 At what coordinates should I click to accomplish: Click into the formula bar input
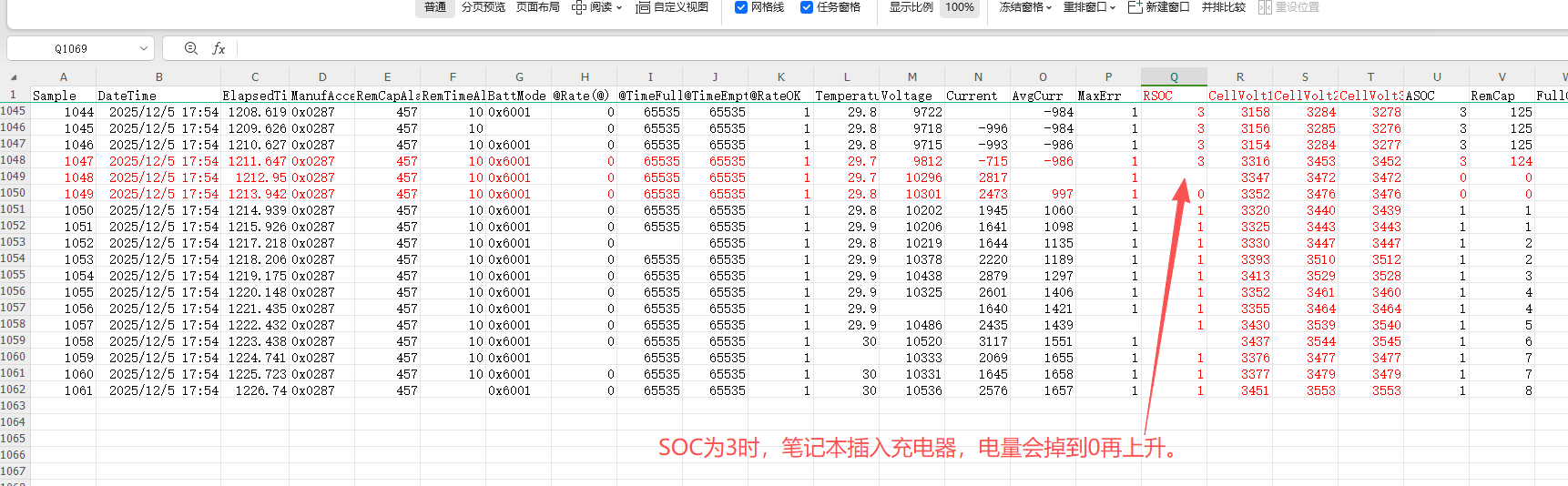[x=901, y=48]
